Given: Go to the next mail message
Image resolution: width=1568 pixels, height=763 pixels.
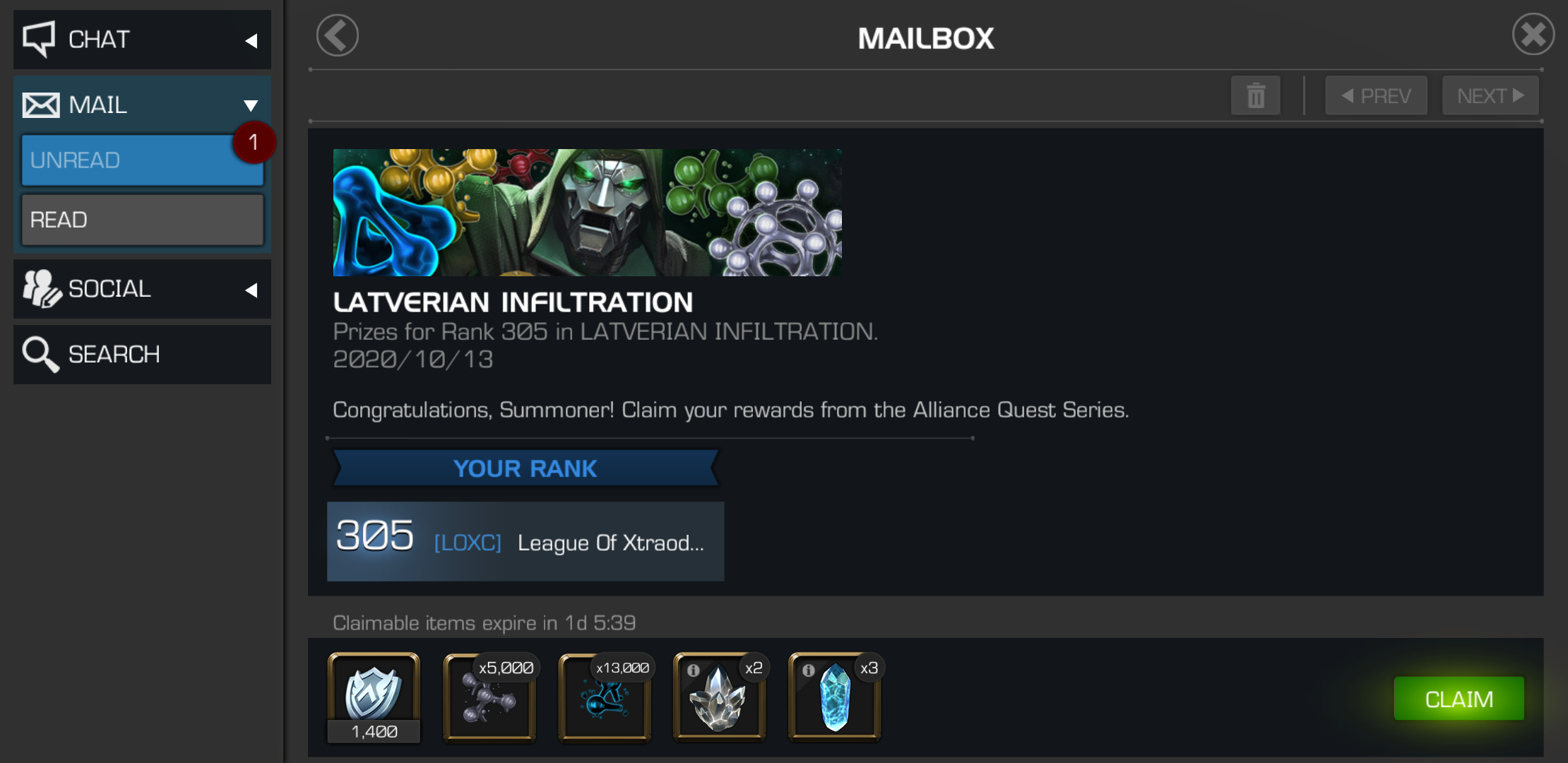Looking at the screenshot, I should coord(1490,95).
